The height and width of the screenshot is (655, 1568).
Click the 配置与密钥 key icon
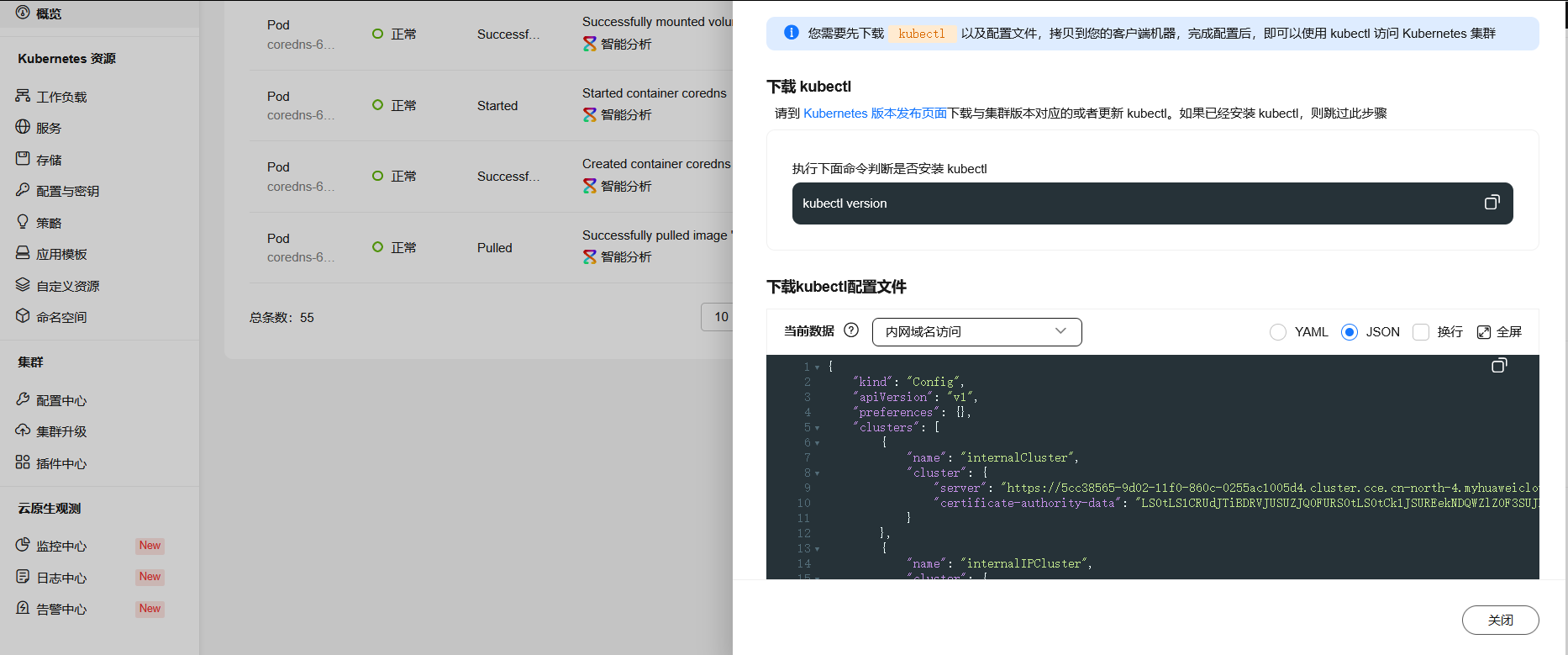23,190
